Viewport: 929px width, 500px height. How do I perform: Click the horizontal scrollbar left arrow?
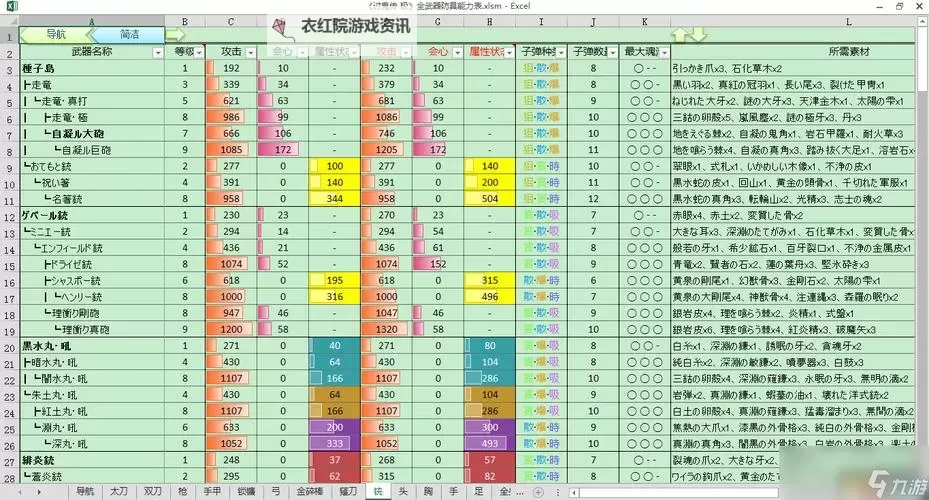pos(574,492)
